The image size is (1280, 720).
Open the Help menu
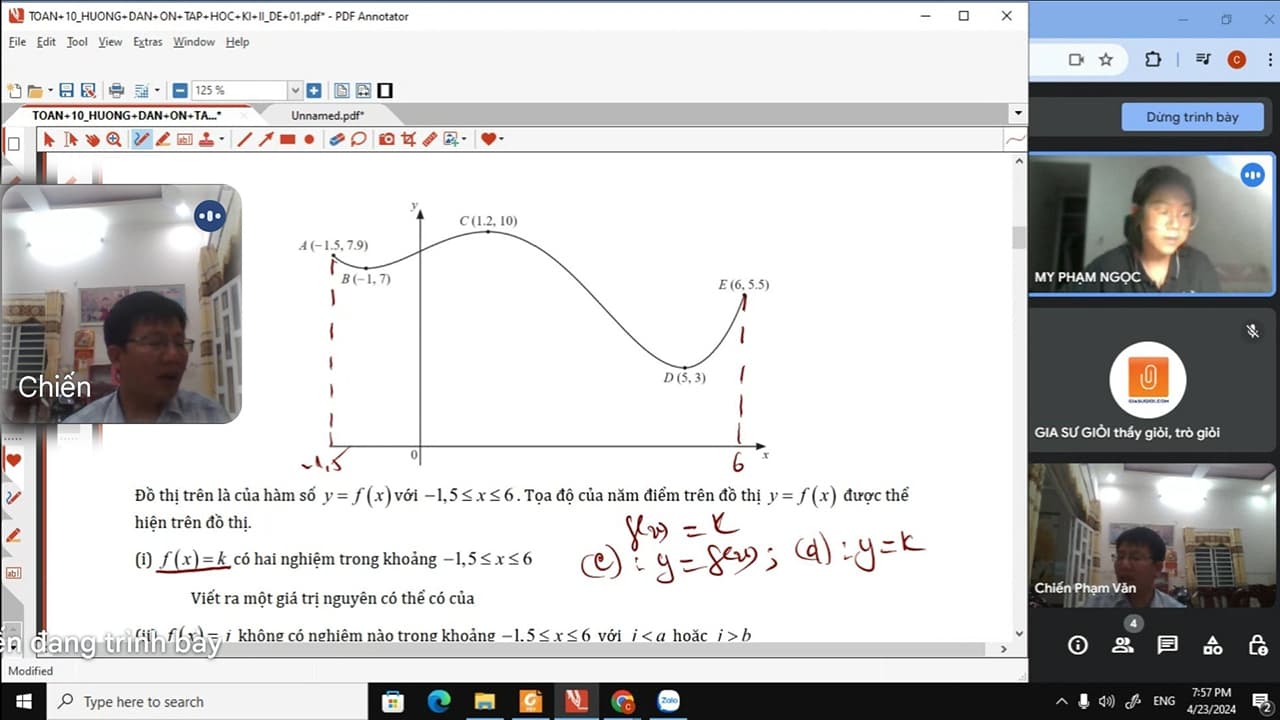coord(237,42)
